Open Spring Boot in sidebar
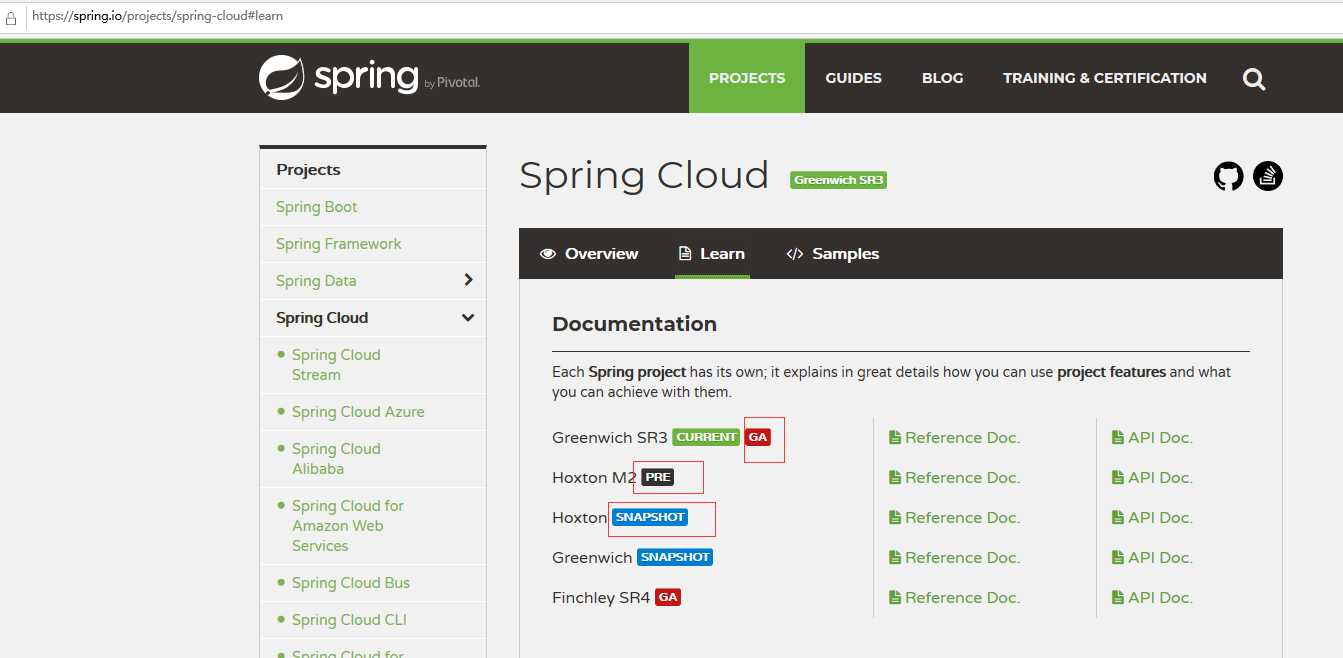This screenshot has width=1343, height=658. coord(316,206)
